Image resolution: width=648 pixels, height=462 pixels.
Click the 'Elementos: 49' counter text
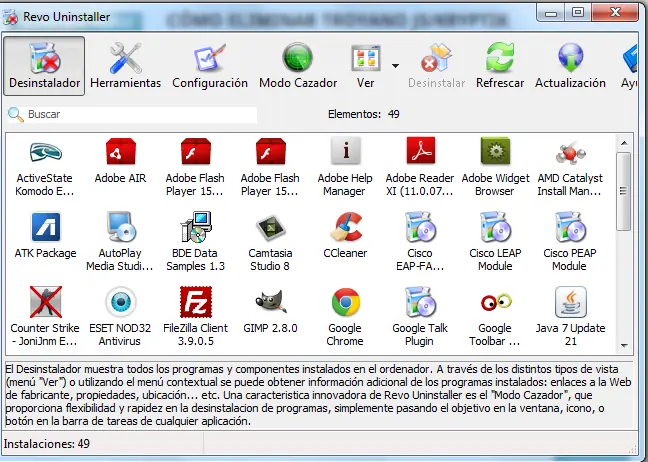[364, 114]
